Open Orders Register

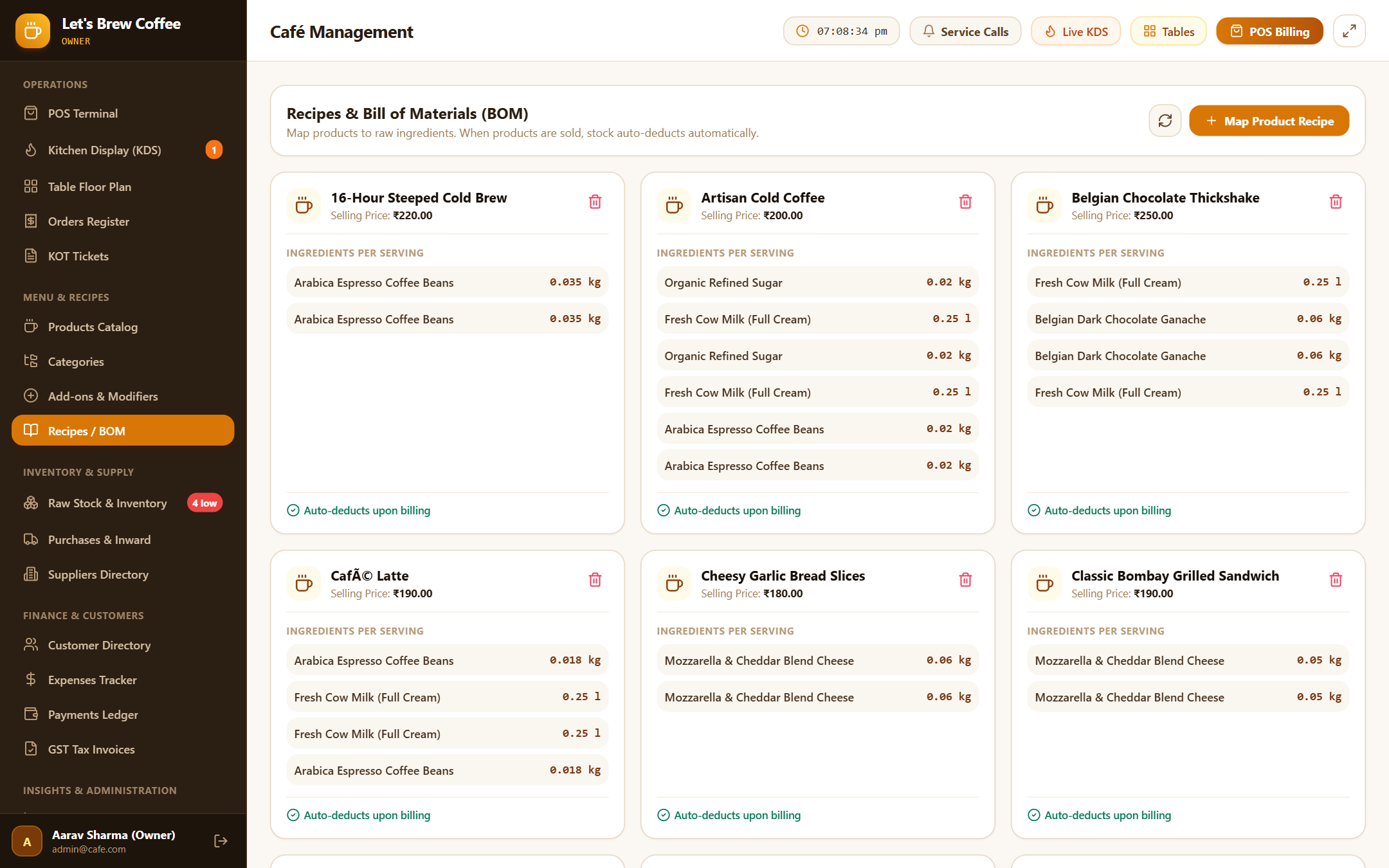tap(123, 221)
